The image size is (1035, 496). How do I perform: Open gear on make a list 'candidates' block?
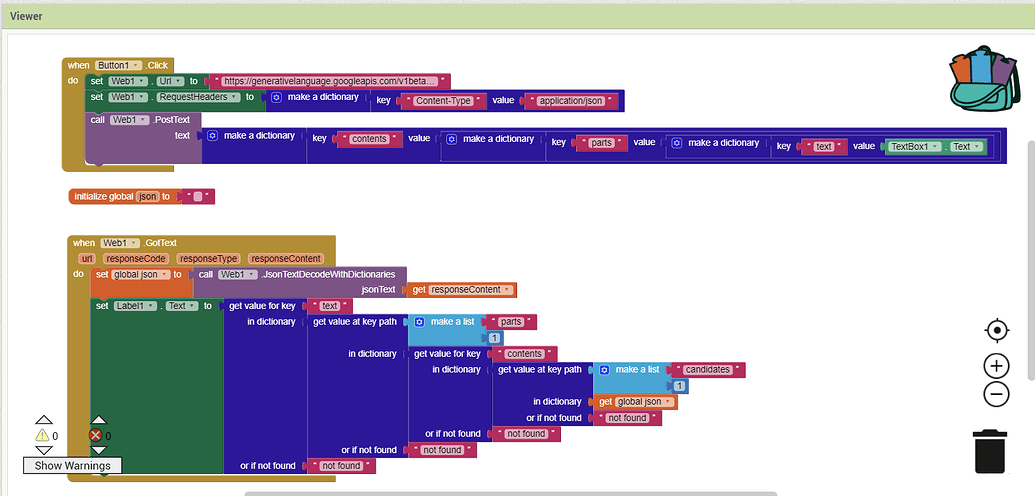tap(604, 370)
